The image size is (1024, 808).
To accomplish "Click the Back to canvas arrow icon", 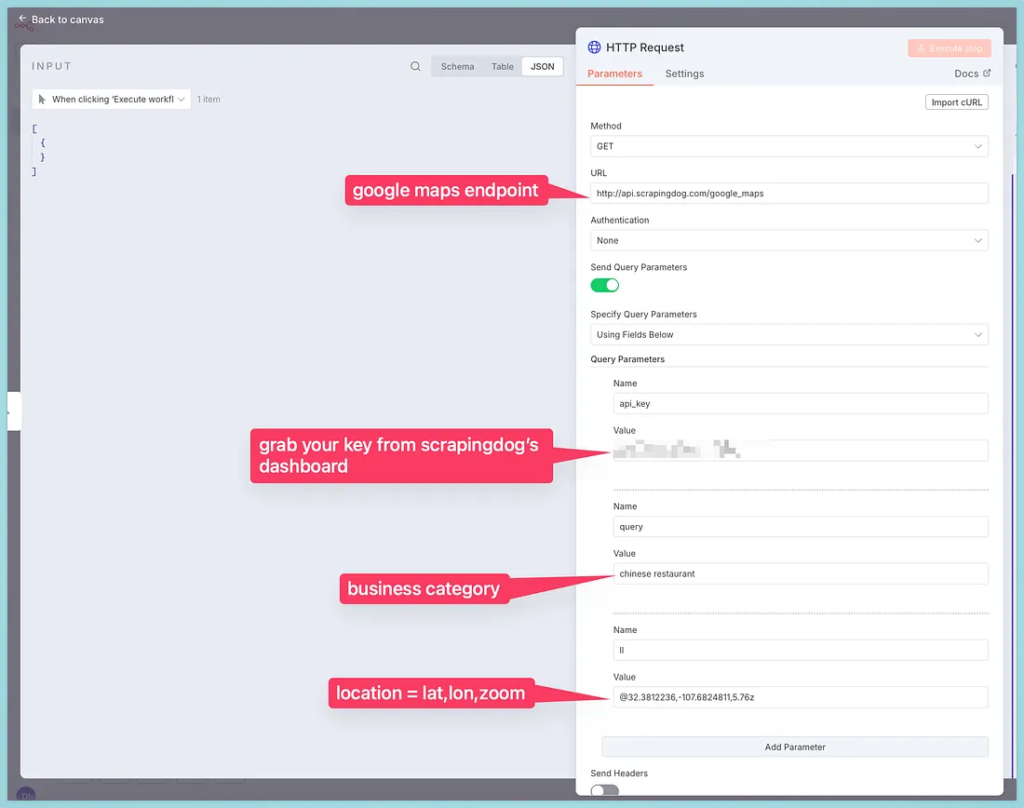I will pos(22,19).
